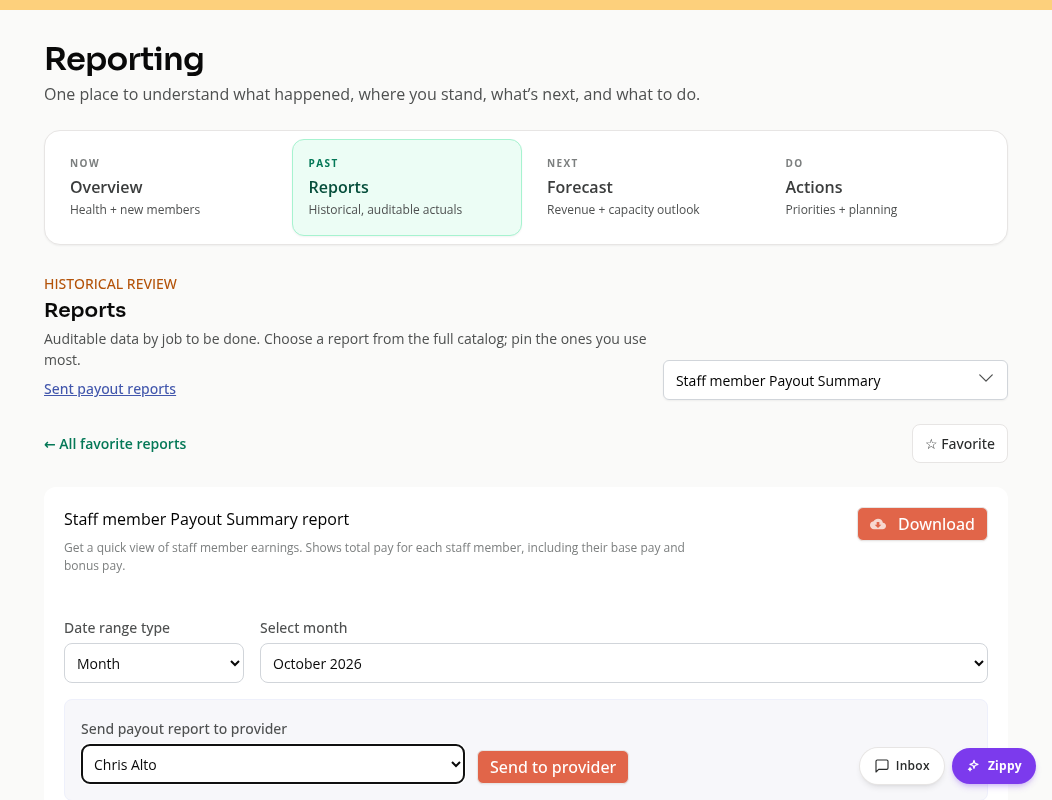
Task: Open the Date range type dropdown
Action: (x=154, y=663)
